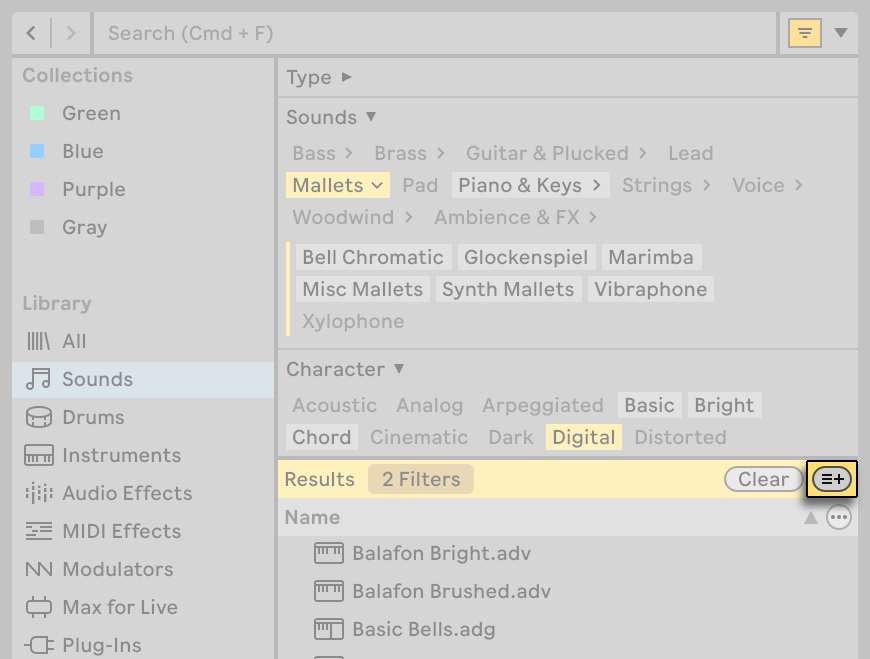Toggle the Arpeggiated character tag
This screenshot has height=659, width=870.
click(x=543, y=405)
